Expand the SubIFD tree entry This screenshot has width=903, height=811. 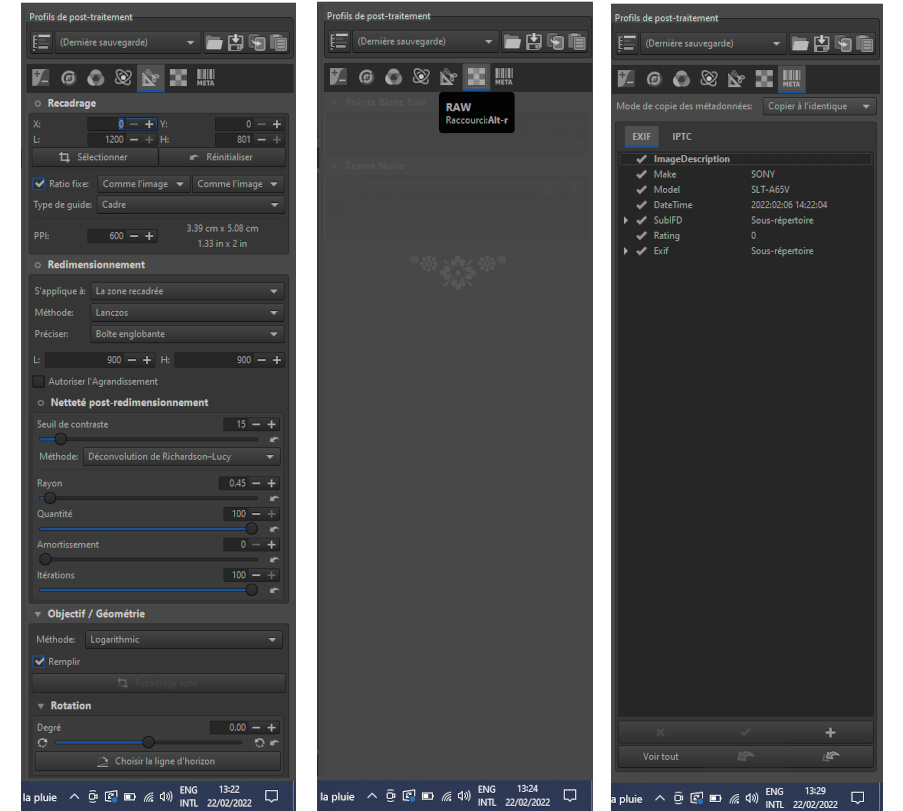pyautogui.click(x=627, y=220)
